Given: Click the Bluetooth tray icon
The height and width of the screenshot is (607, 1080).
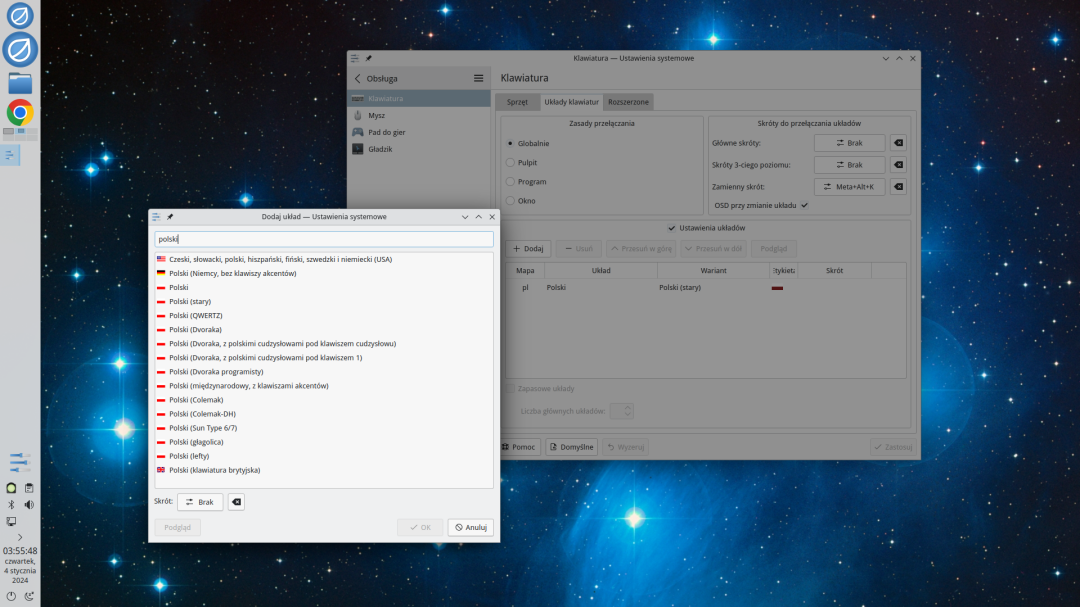Looking at the screenshot, I should tap(11, 505).
